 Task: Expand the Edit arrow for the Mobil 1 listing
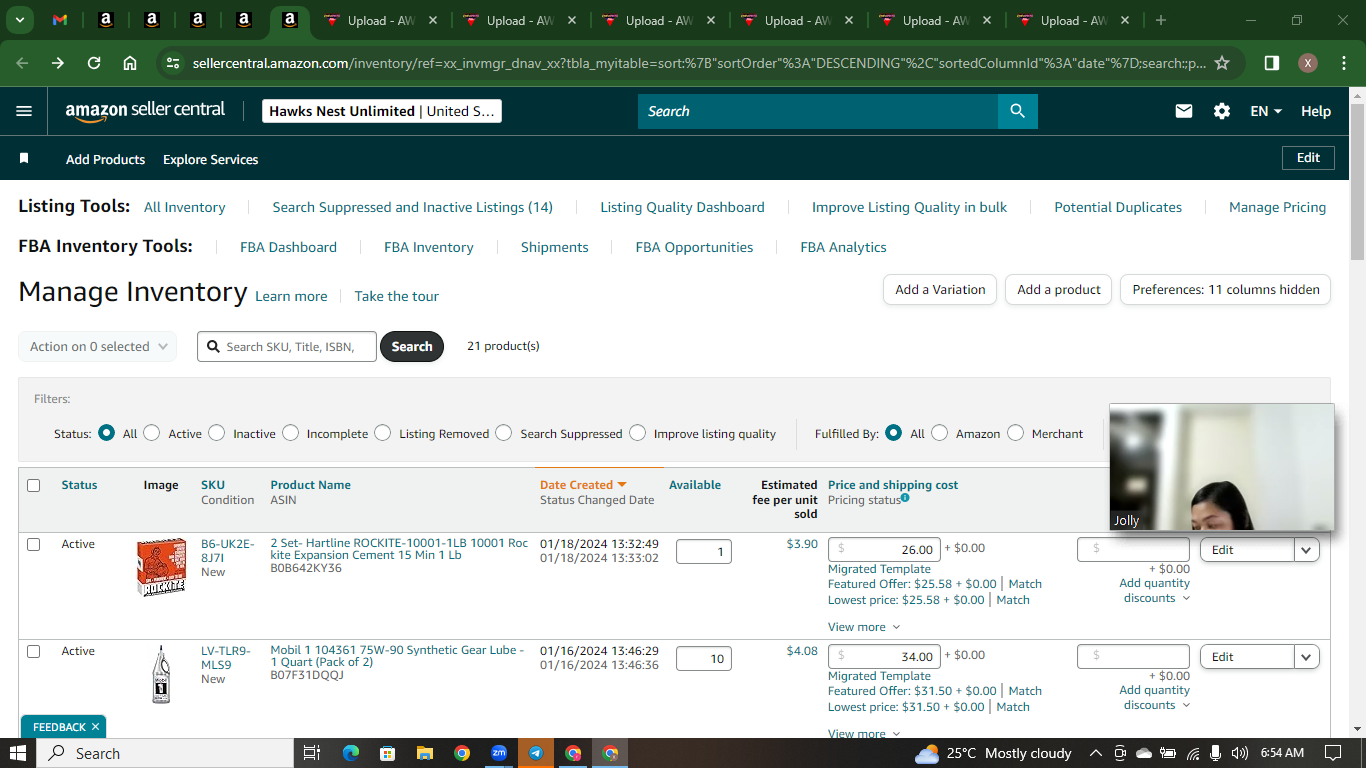[1307, 656]
